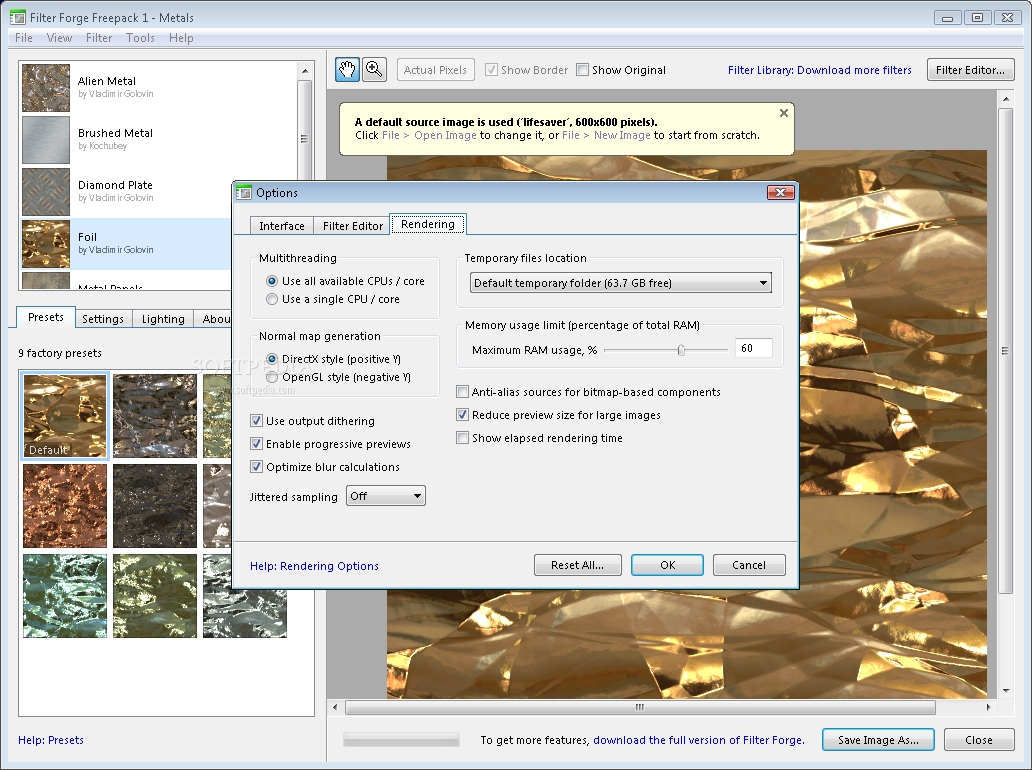Click the Foil filter thumbnail
The height and width of the screenshot is (770, 1032).
46,244
